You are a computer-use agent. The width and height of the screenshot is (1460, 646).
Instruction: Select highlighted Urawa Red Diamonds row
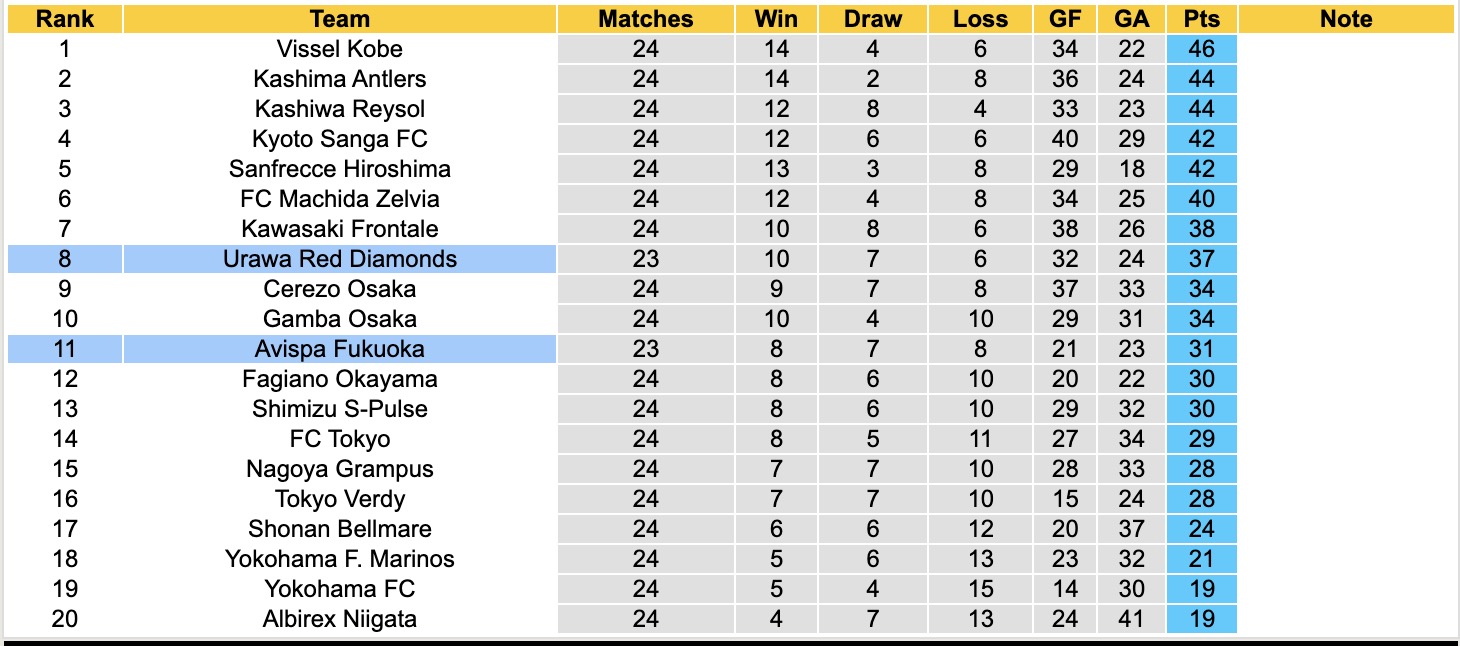(x=340, y=259)
